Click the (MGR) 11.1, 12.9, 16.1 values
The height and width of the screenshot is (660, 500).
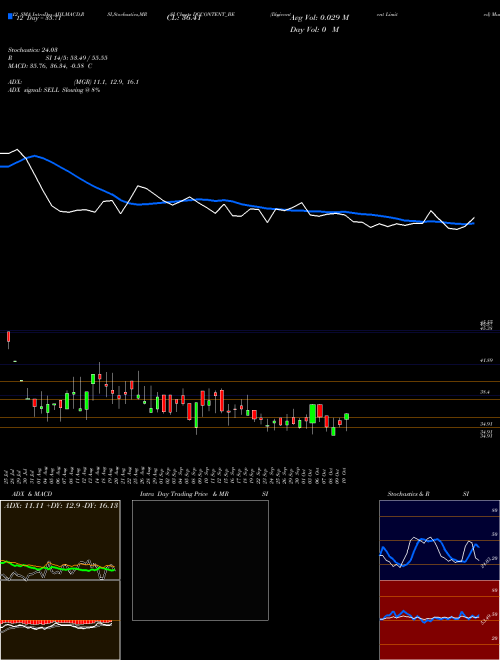[x=106, y=82]
